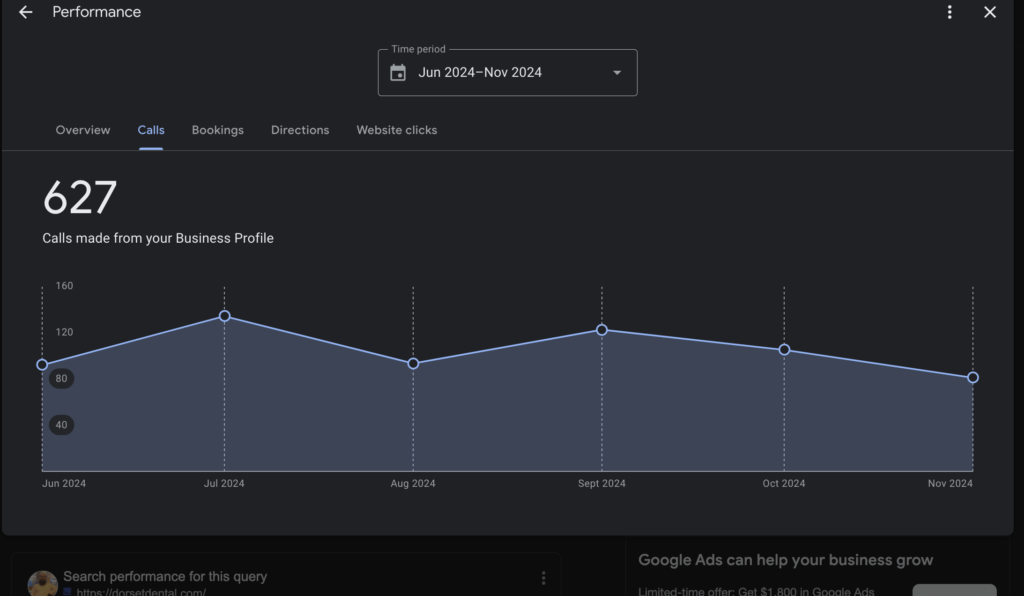This screenshot has height=596, width=1024.
Task: Select the Jun 2024–Nov 2024 time period field
Action: point(507,72)
